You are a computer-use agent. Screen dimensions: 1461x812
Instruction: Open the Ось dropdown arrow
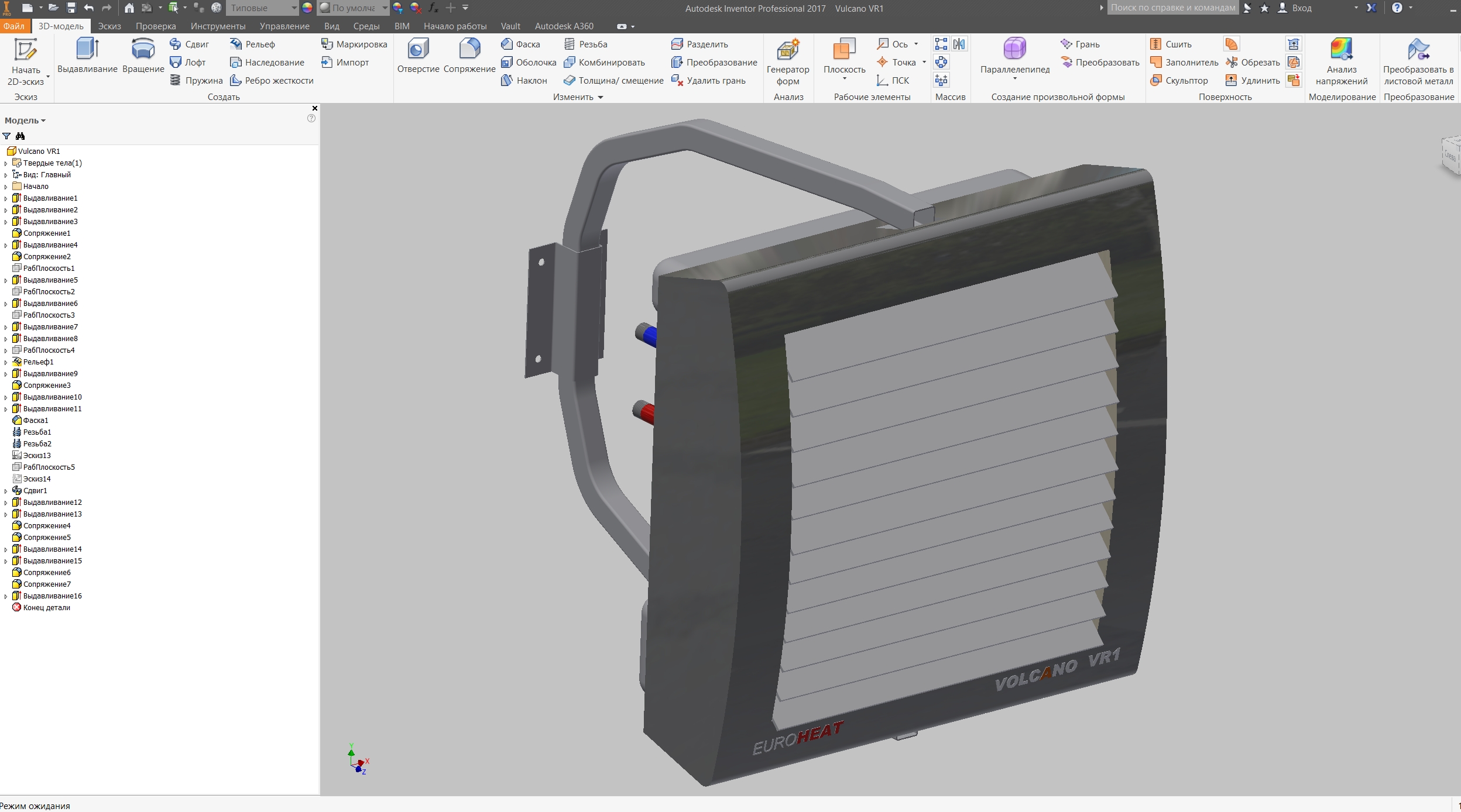coord(916,44)
